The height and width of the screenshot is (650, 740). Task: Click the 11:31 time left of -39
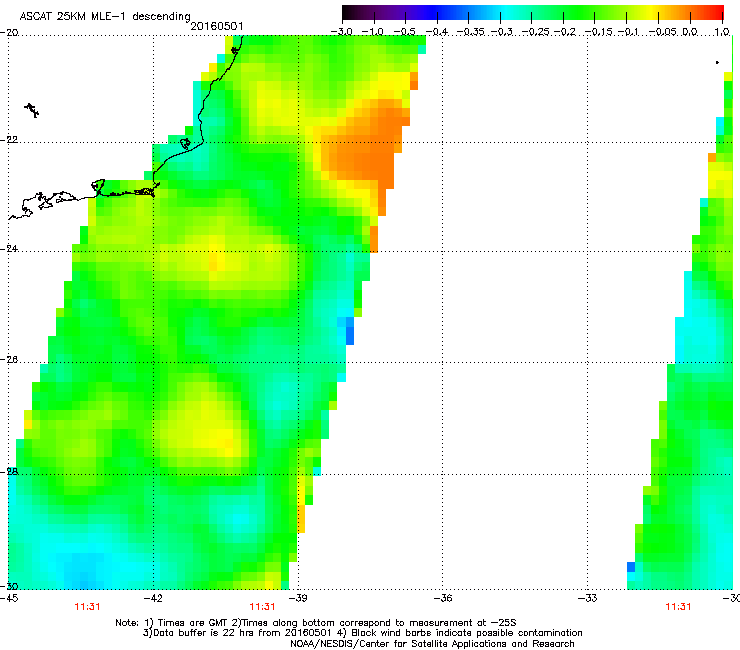coord(262,607)
